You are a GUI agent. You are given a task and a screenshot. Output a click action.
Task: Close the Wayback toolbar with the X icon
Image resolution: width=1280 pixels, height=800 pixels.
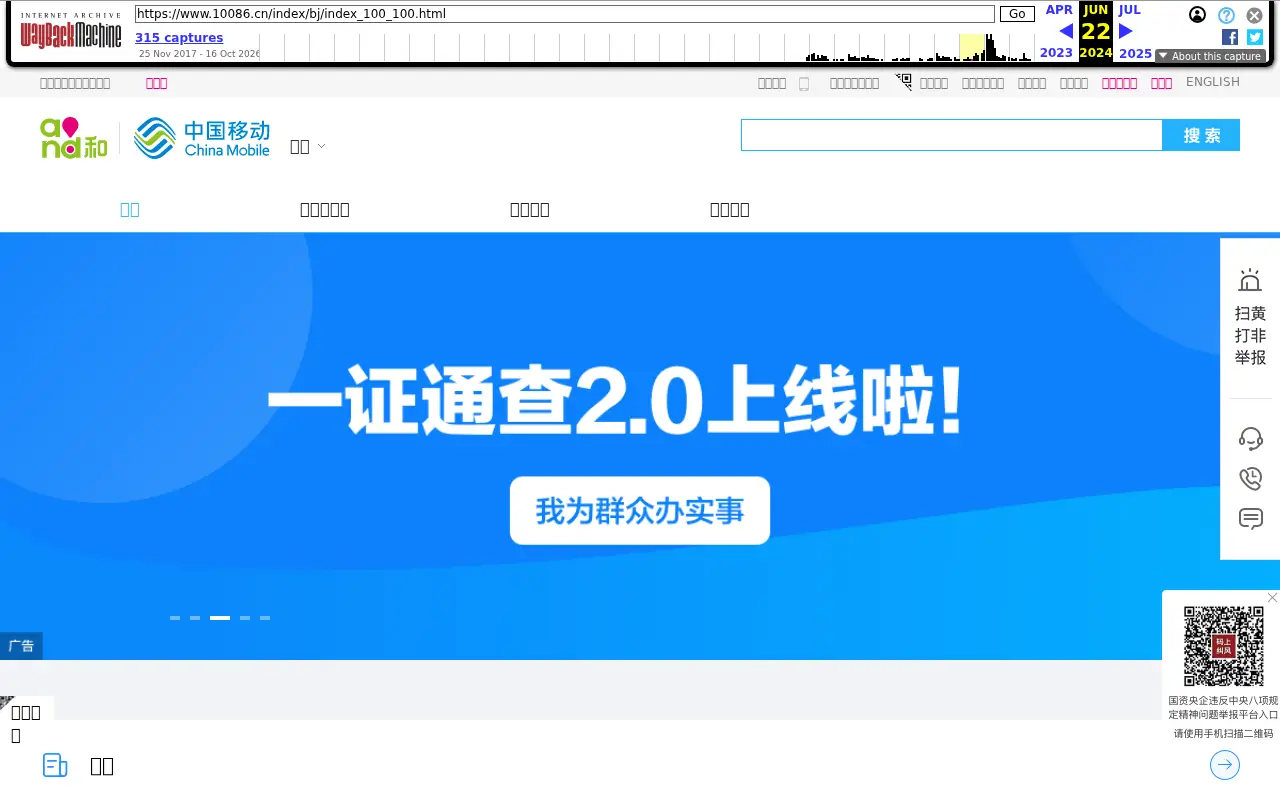tap(1254, 15)
